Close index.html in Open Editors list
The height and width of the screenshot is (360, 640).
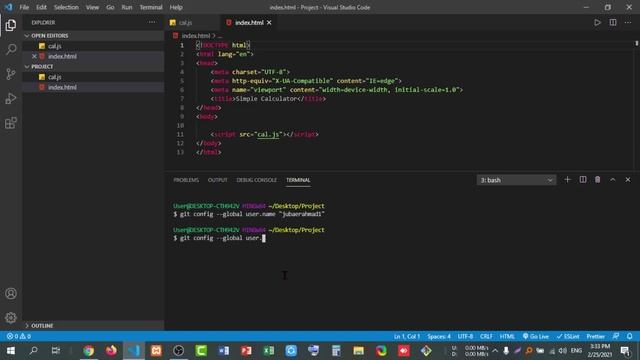tap(35, 56)
